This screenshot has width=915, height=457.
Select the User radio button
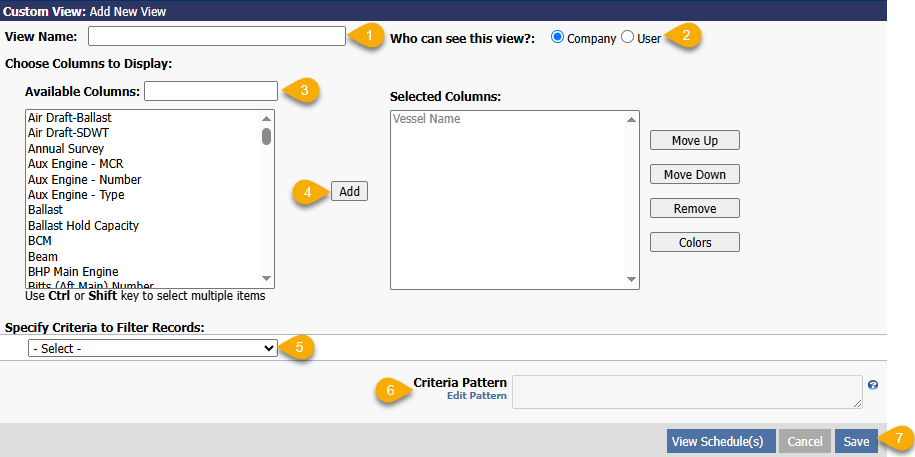pos(627,37)
